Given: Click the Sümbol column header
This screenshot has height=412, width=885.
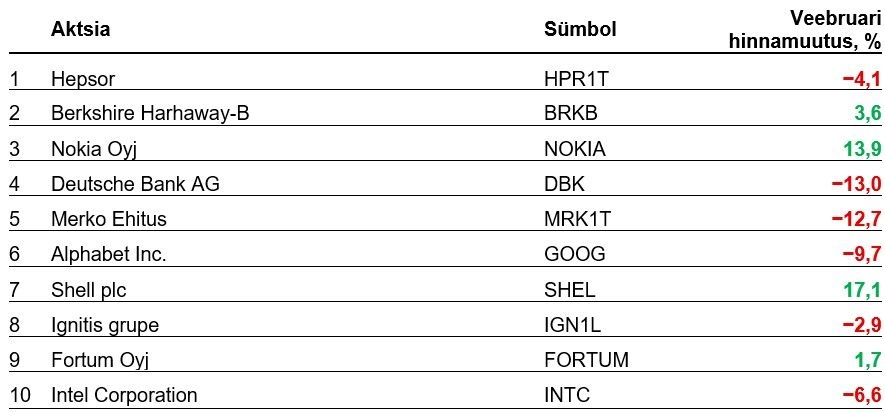Looking at the screenshot, I should [x=579, y=29].
